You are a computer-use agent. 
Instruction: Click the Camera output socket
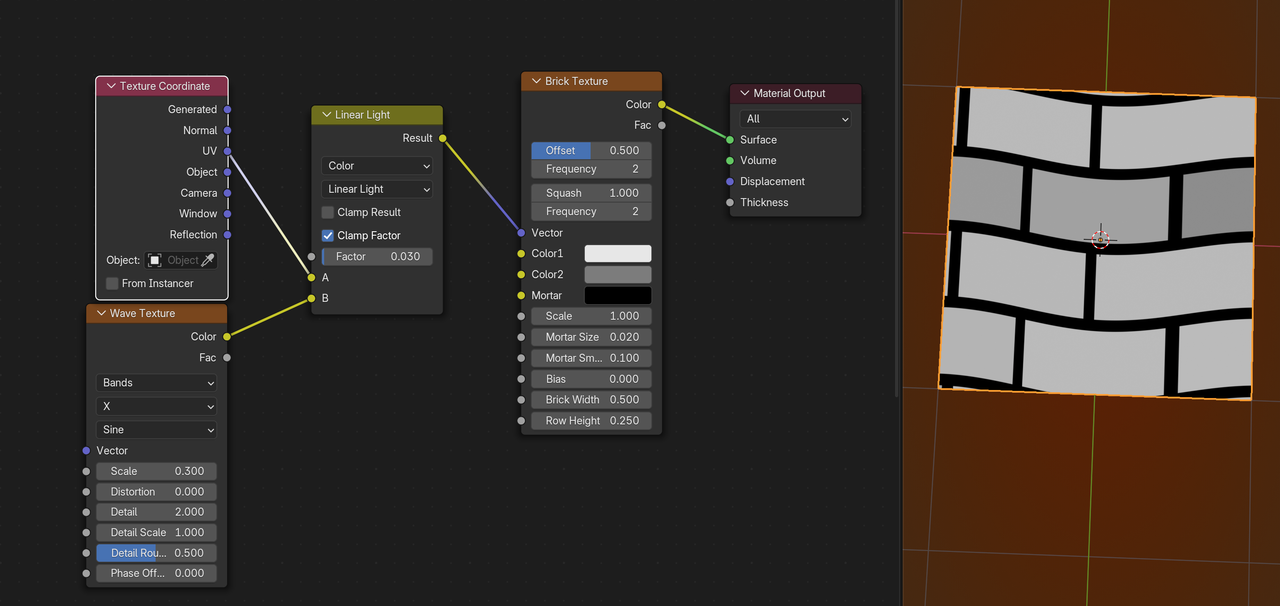228,193
